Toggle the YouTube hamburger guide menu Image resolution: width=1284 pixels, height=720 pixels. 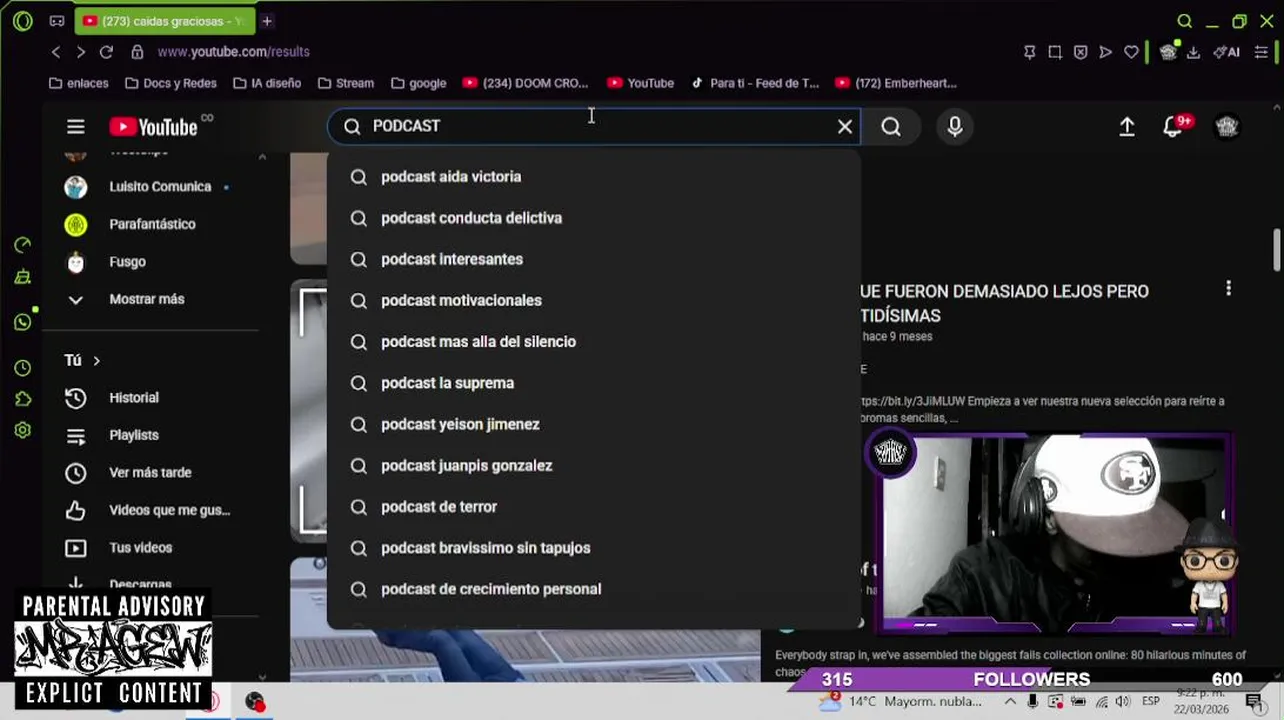[76, 126]
